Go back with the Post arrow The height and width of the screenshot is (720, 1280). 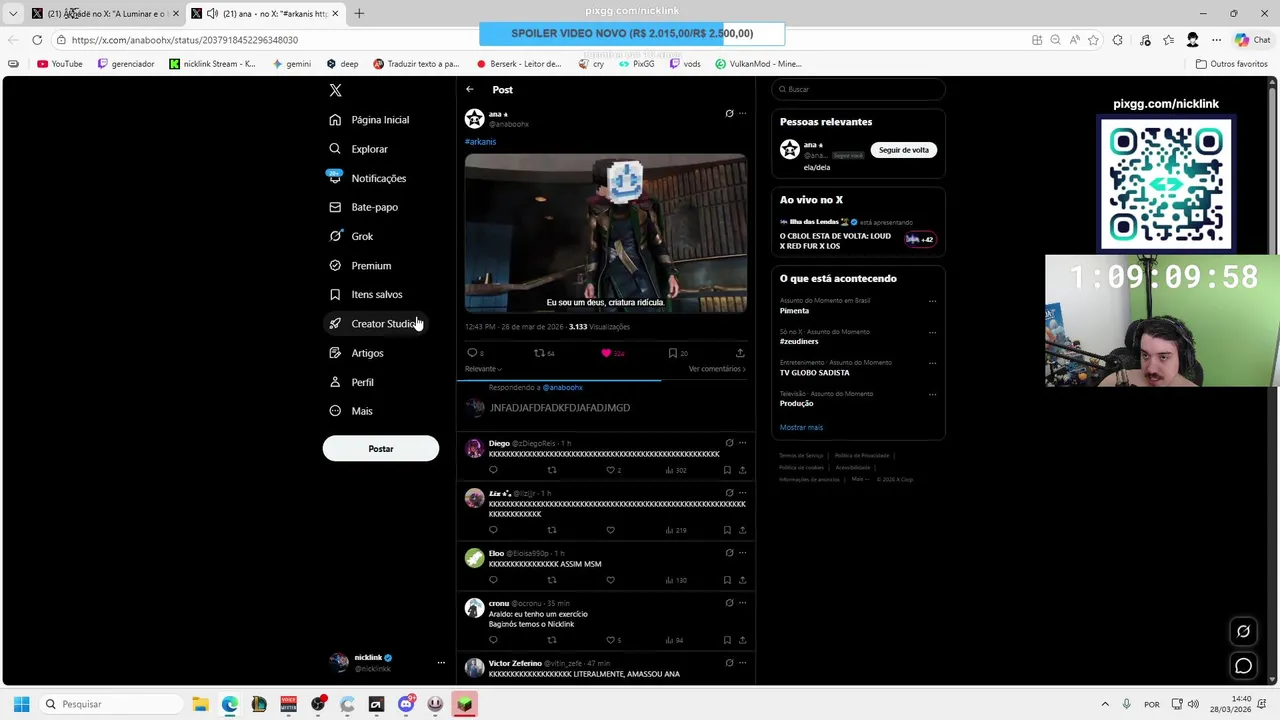pos(470,90)
